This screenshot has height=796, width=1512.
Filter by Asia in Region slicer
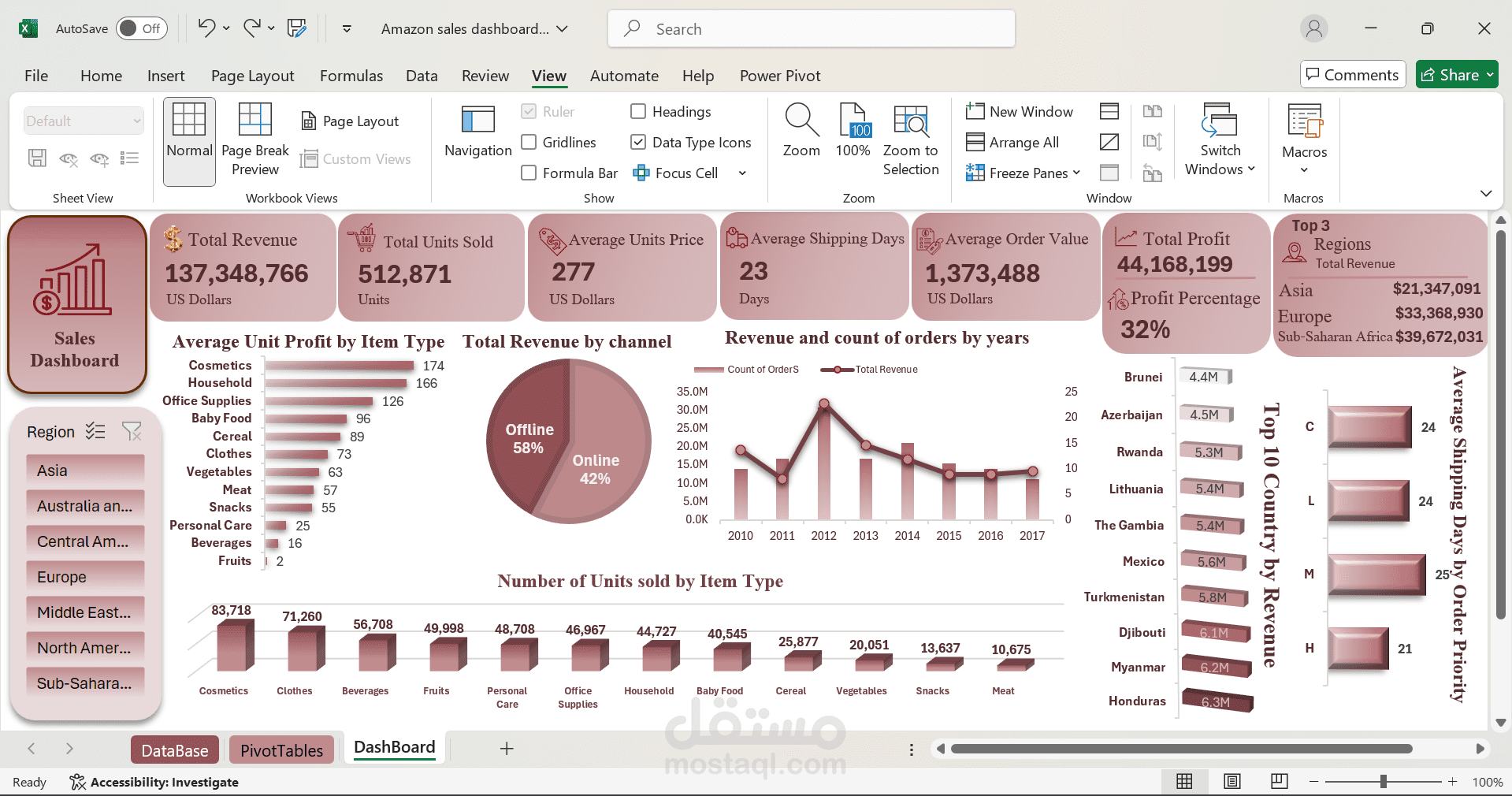click(x=85, y=471)
